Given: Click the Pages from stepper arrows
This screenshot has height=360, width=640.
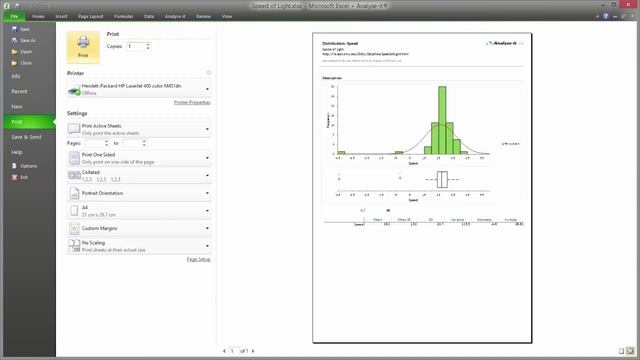Looking at the screenshot, I should pos(107,143).
